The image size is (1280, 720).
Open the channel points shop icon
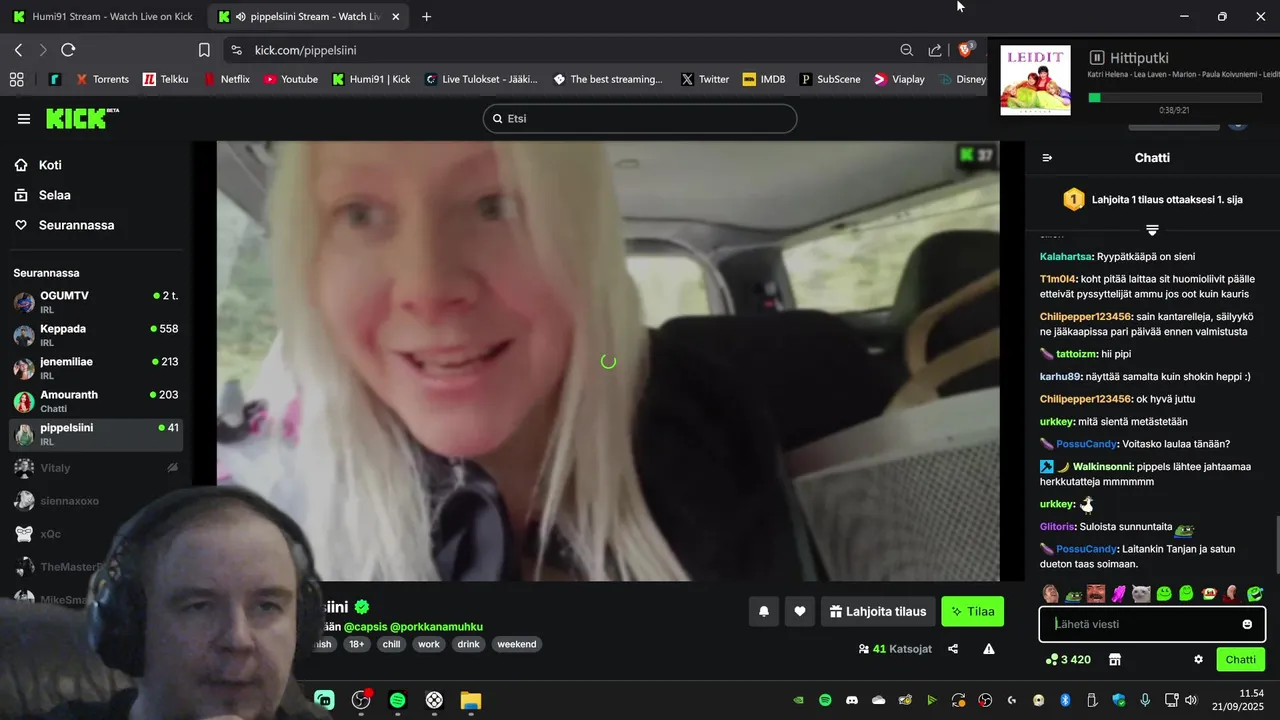click(1115, 660)
